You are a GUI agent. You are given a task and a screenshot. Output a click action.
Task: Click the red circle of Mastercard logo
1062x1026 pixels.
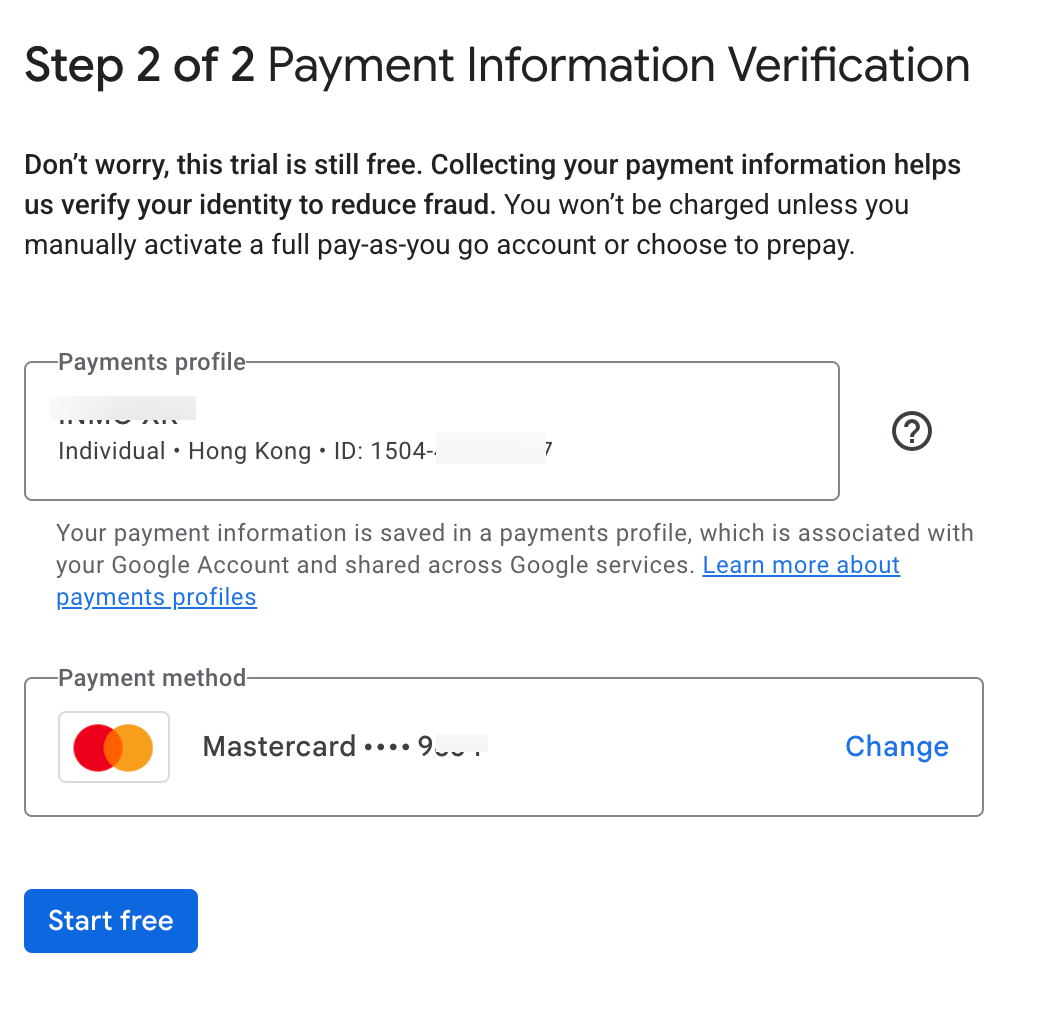[x=94, y=747]
